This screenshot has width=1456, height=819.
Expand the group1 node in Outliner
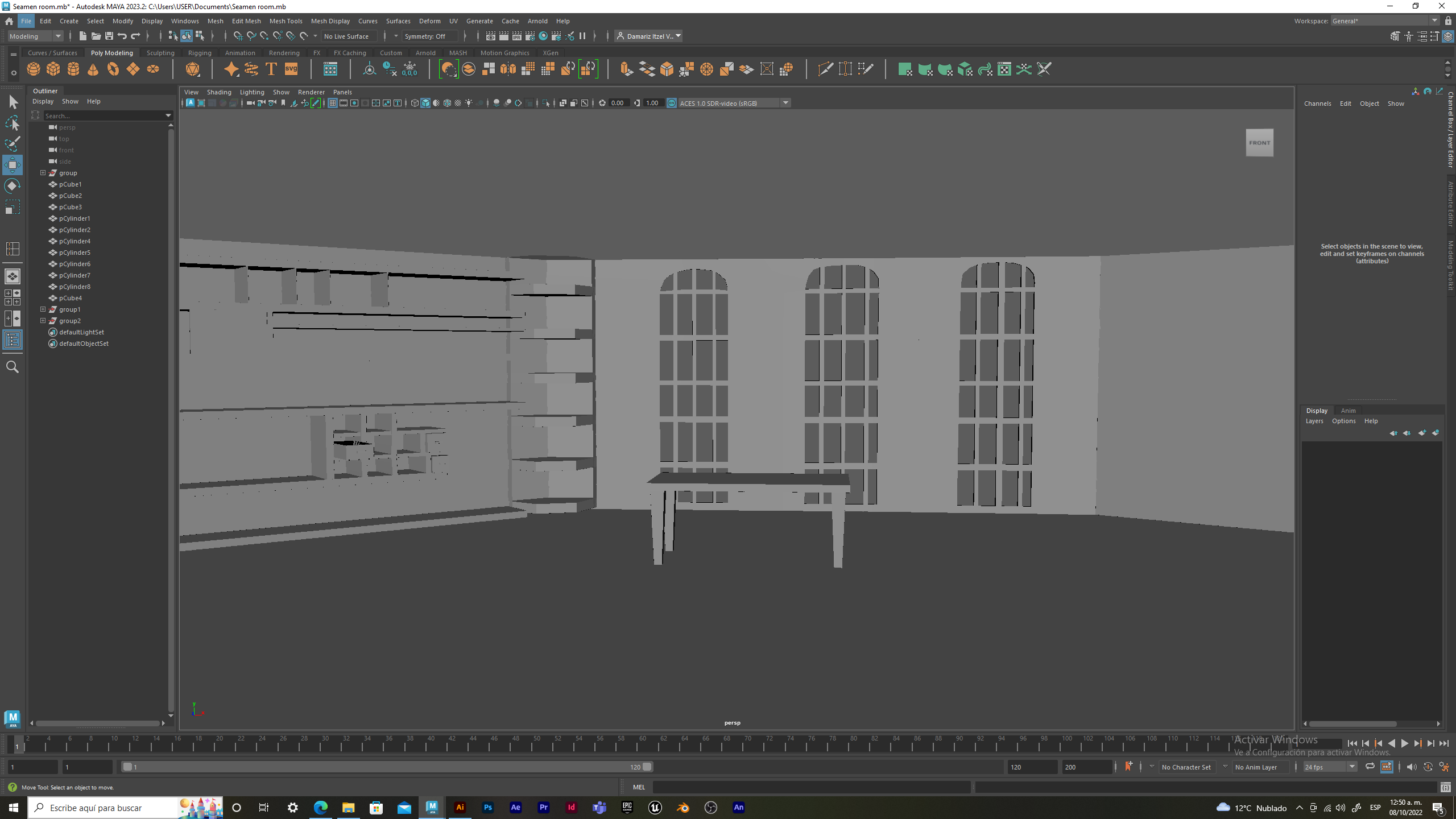pos(43,309)
